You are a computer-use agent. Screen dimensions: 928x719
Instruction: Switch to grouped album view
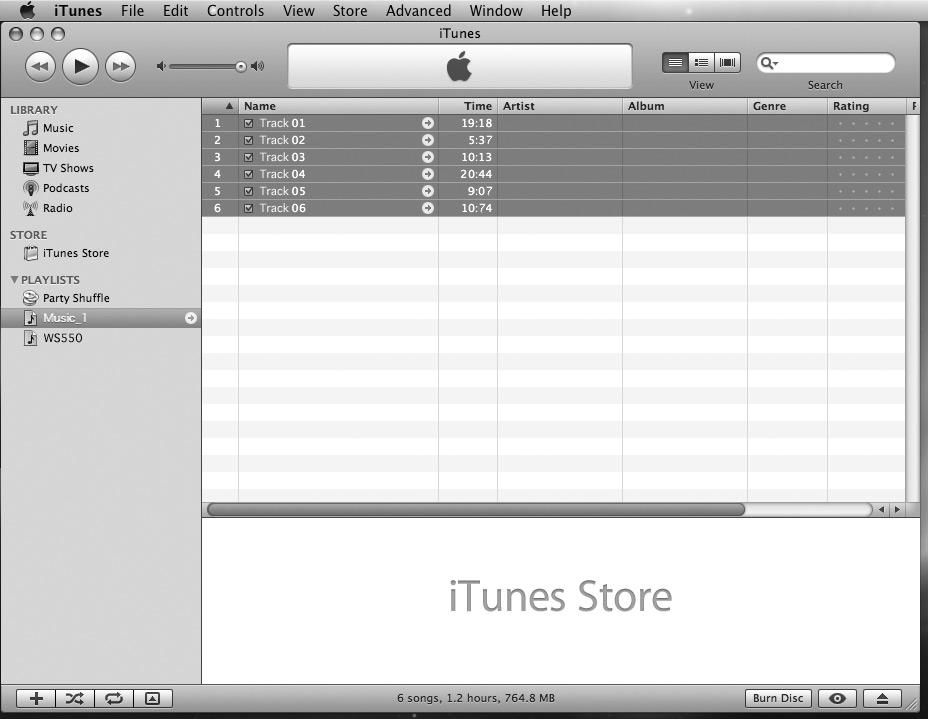coord(701,63)
